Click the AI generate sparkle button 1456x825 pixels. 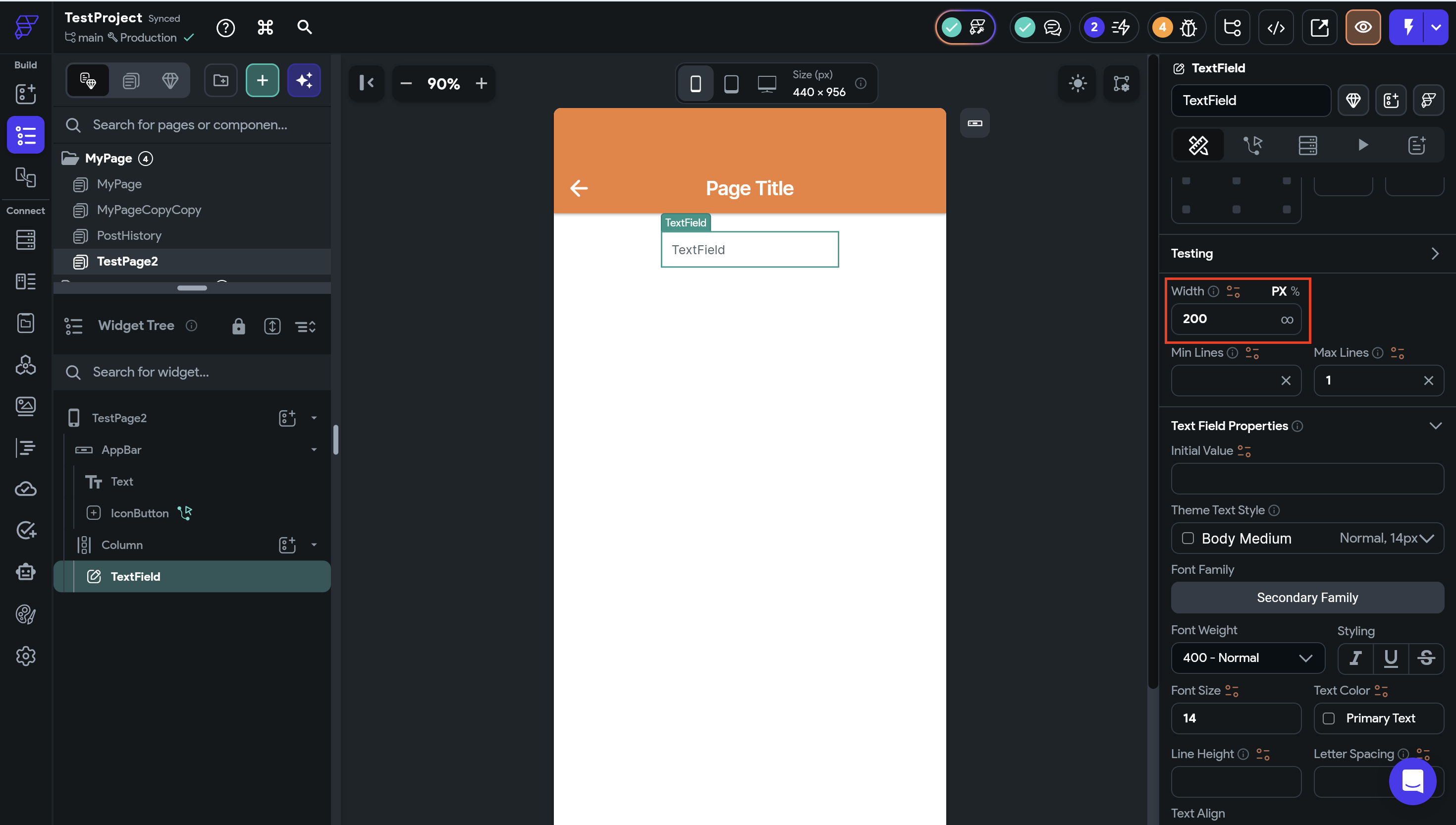(x=304, y=81)
